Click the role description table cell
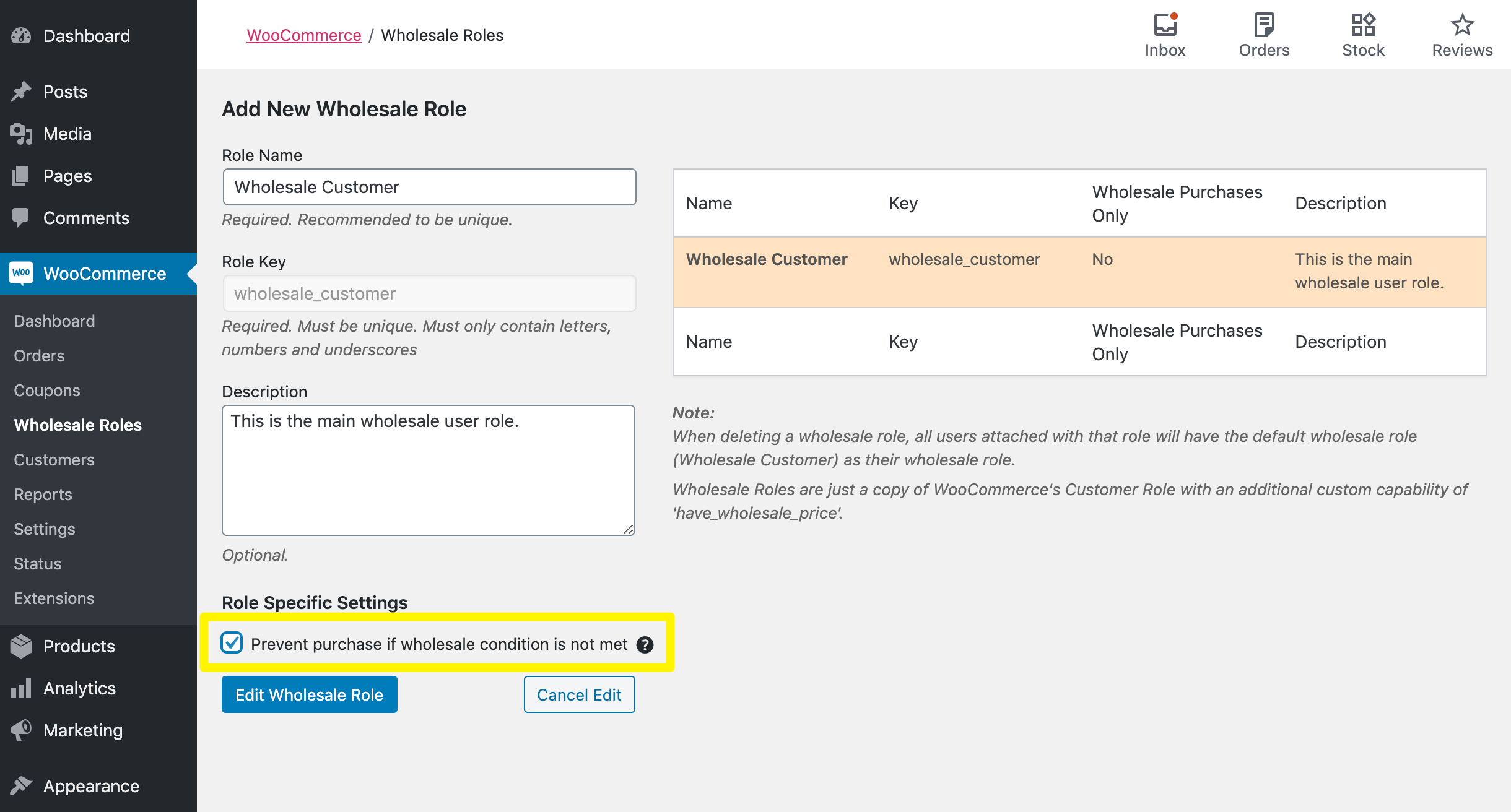 [1369, 271]
